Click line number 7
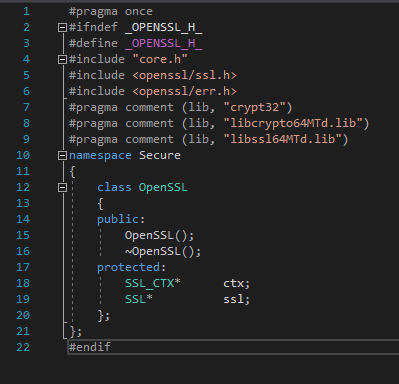The width and height of the screenshot is (399, 384). point(26,107)
